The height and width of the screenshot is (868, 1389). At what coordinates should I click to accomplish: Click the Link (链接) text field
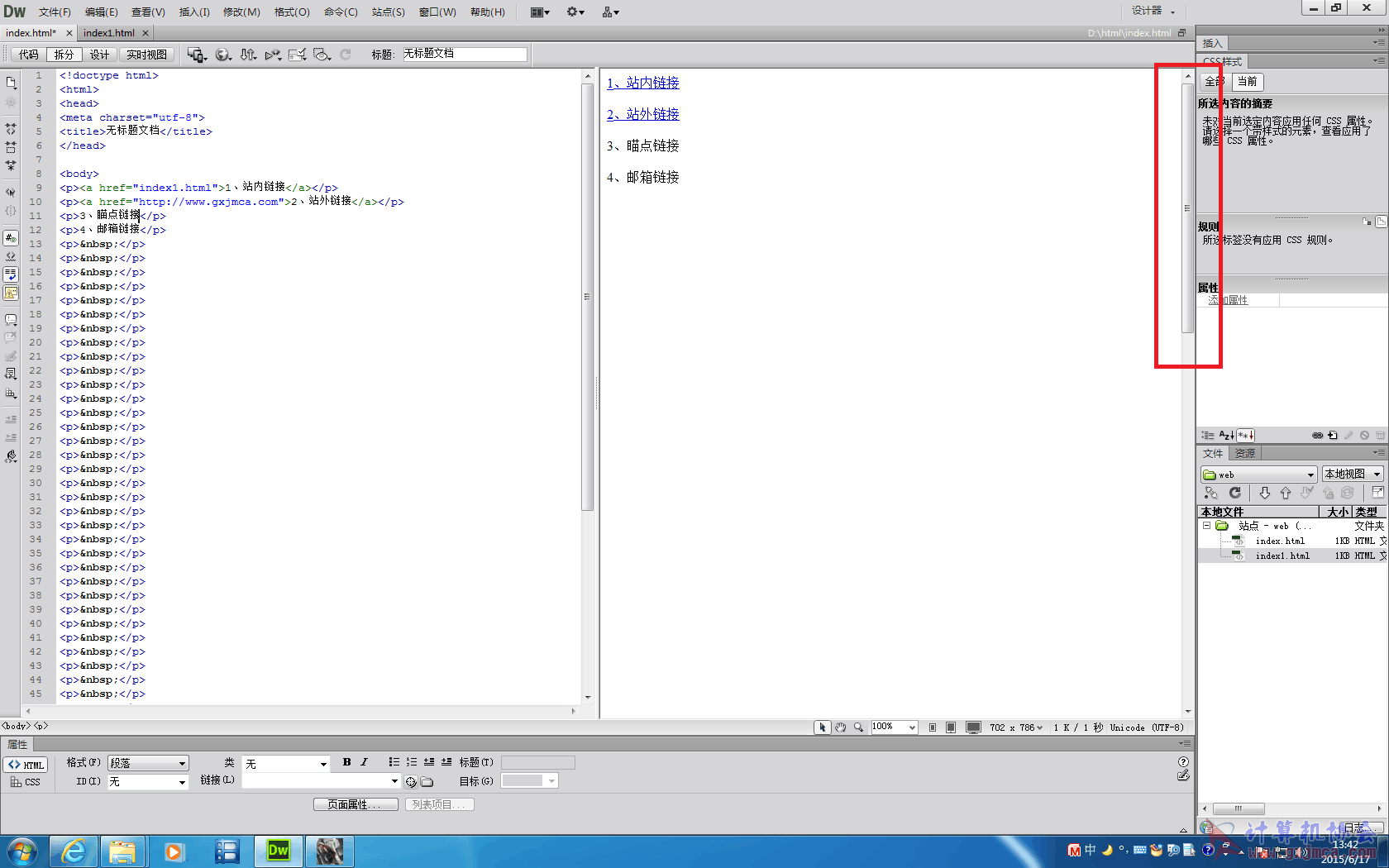click(x=316, y=780)
